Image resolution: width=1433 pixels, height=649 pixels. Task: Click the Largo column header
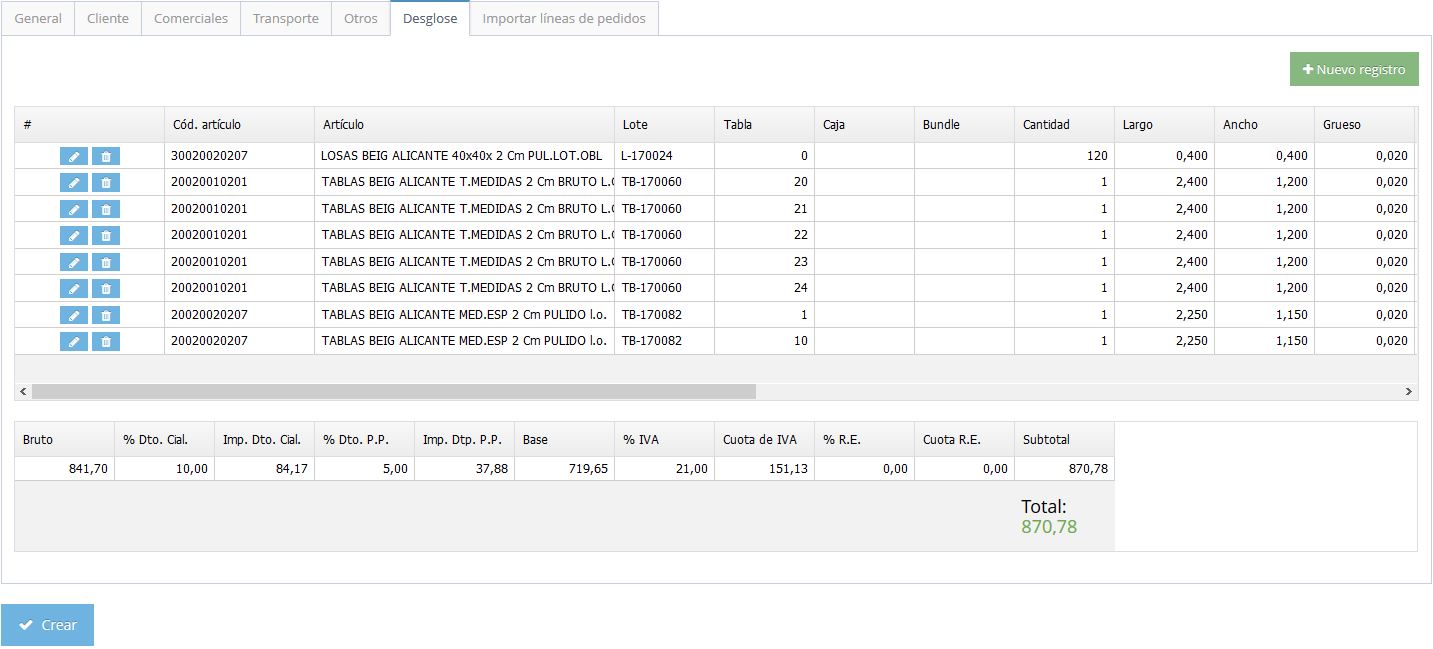(x=1165, y=125)
